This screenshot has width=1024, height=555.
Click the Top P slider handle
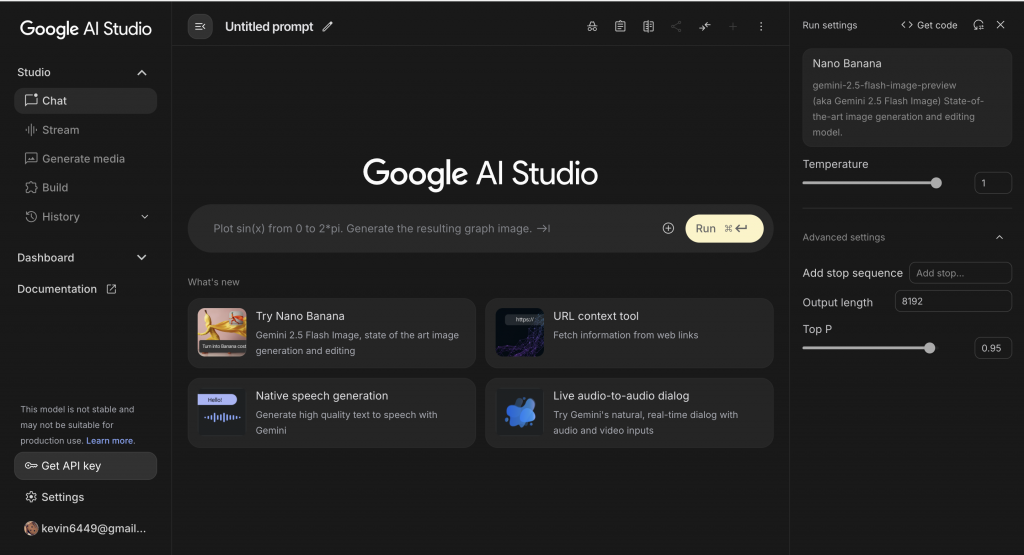(x=929, y=348)
